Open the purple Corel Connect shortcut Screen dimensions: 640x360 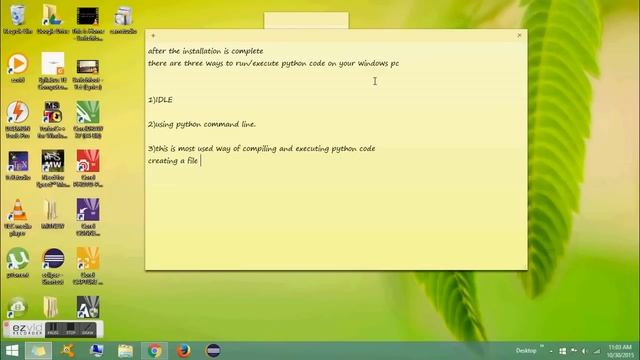click(87, 217)
